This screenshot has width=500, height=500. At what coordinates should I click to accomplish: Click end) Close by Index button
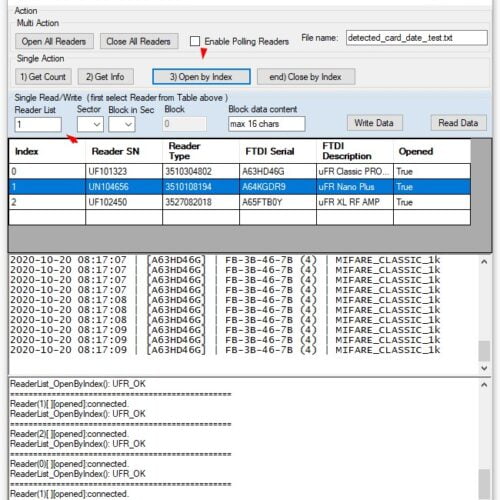[x=306, y=77]
